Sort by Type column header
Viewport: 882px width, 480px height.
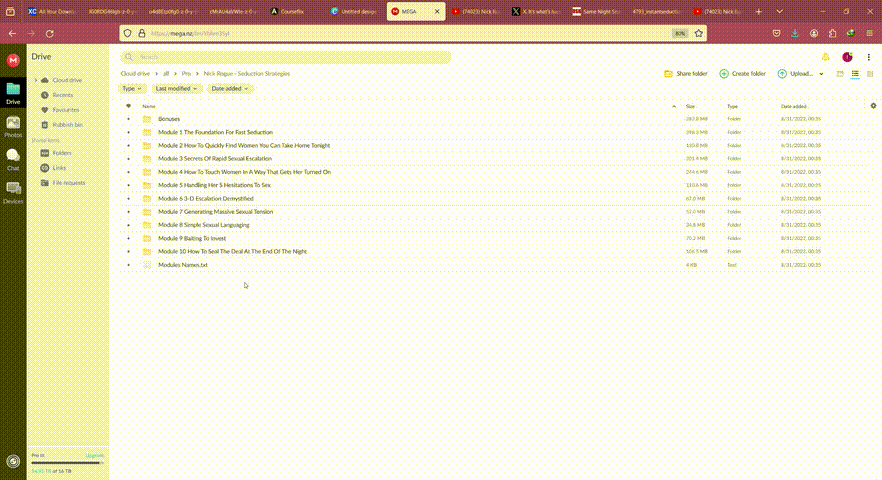tap(732, 106)
